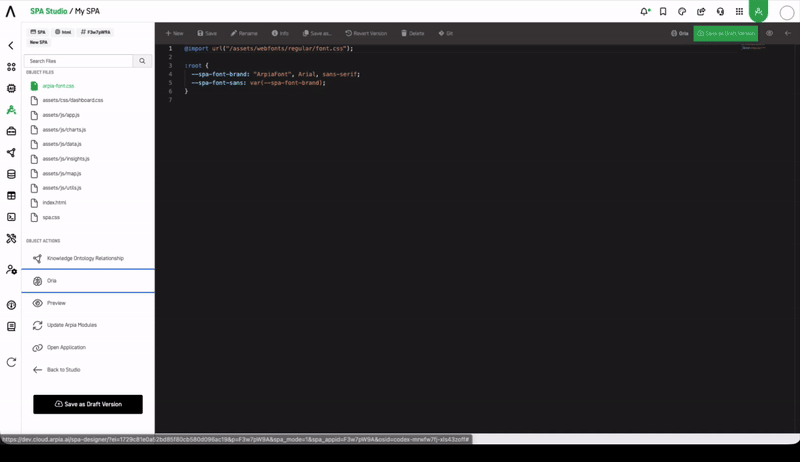The height and width of the screenshot is (462, 800).
Task: Click the SPA Studio breadcrumb link
Action: coord(48,11)
